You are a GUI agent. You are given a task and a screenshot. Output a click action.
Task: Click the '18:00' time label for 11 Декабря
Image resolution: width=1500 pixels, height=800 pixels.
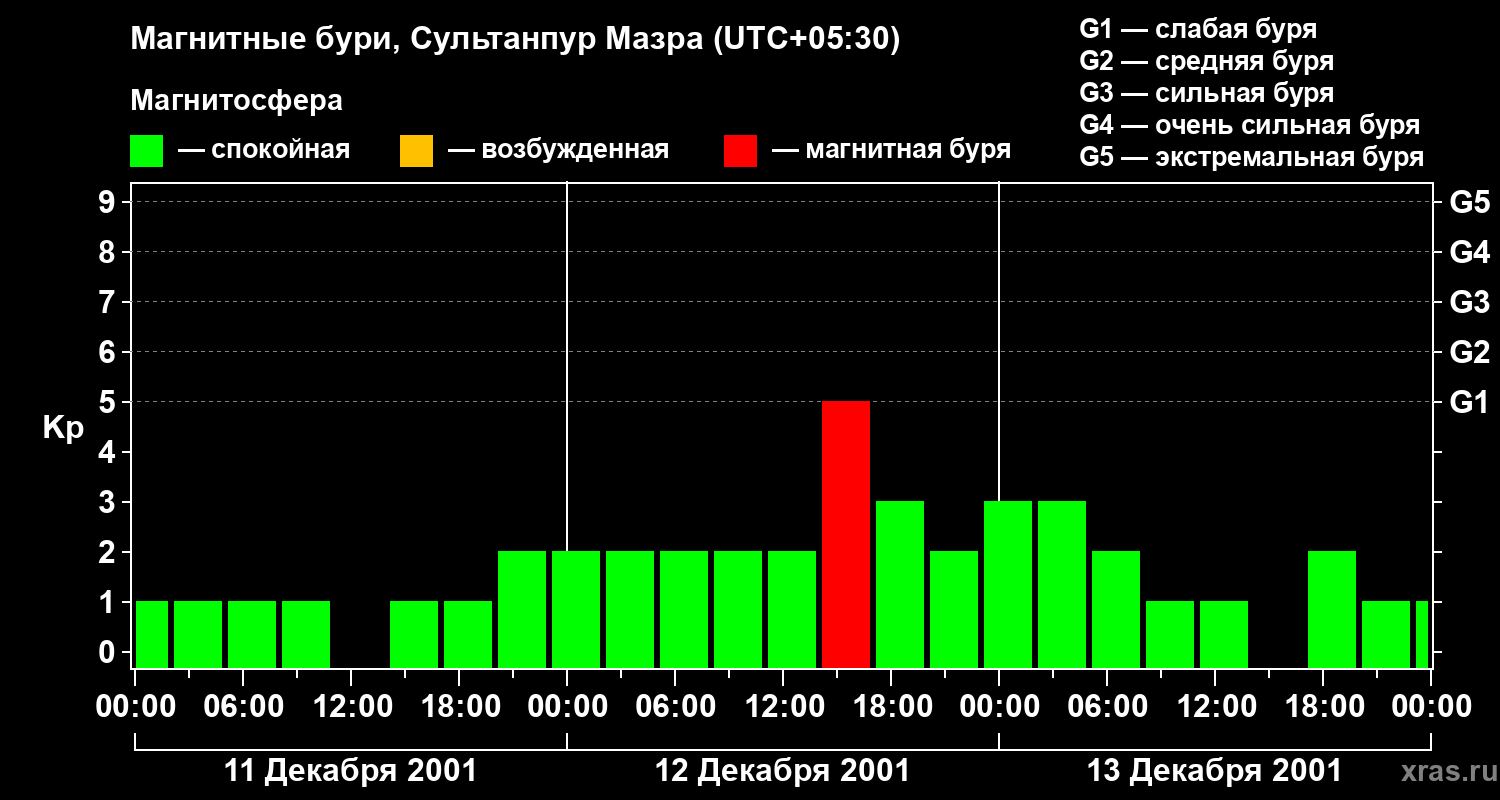(x=459, y=707)
